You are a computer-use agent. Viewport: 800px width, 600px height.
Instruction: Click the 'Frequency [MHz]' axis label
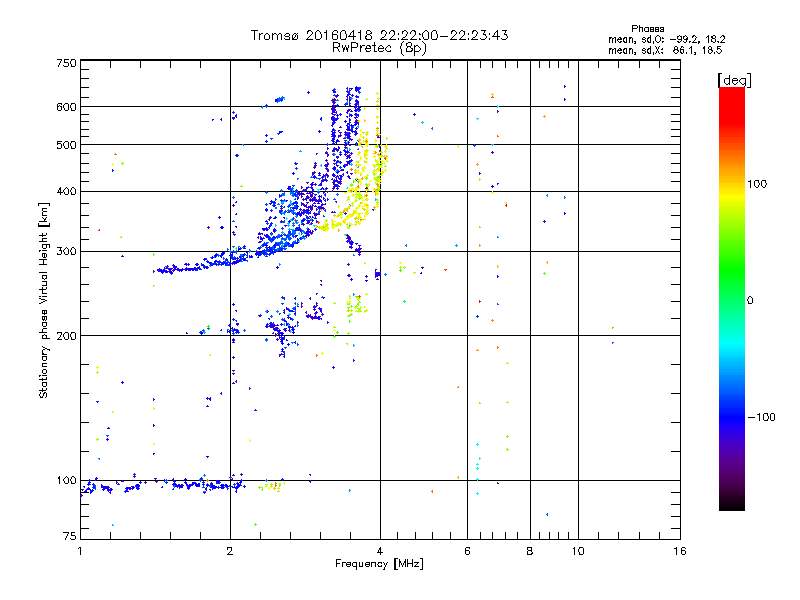tap(379, 564)
